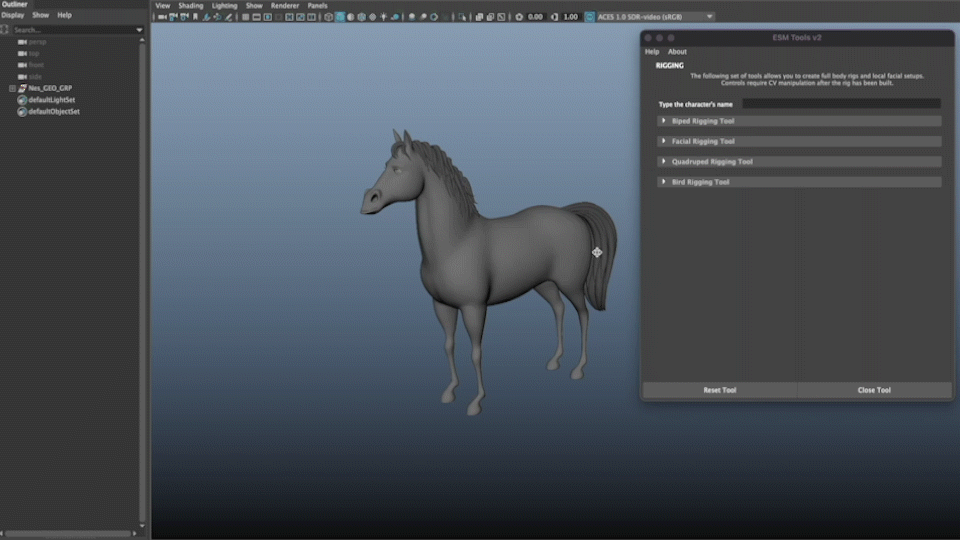960x540 pixels.
Task: Click the highlighted Smooth Shade All icon
Action: [x=340, y=17]
